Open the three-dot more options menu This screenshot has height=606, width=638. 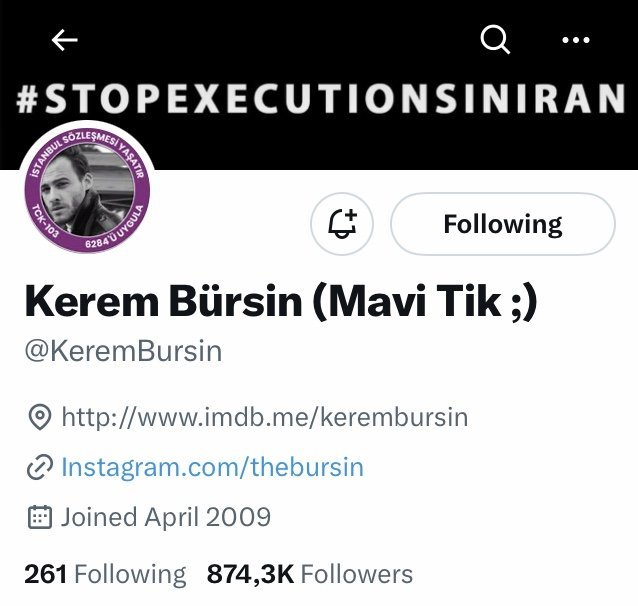click(x=576, y=40)
